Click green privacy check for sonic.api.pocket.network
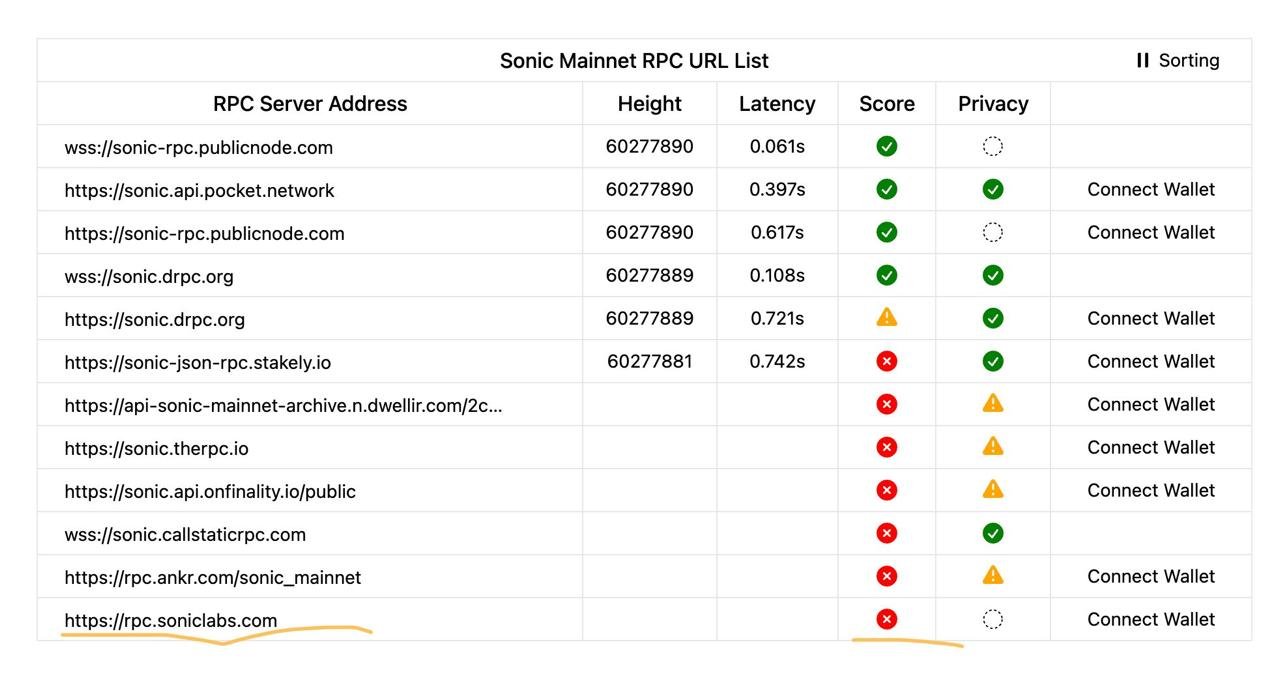Viewport: 1280px width, 674px height. 992,189
